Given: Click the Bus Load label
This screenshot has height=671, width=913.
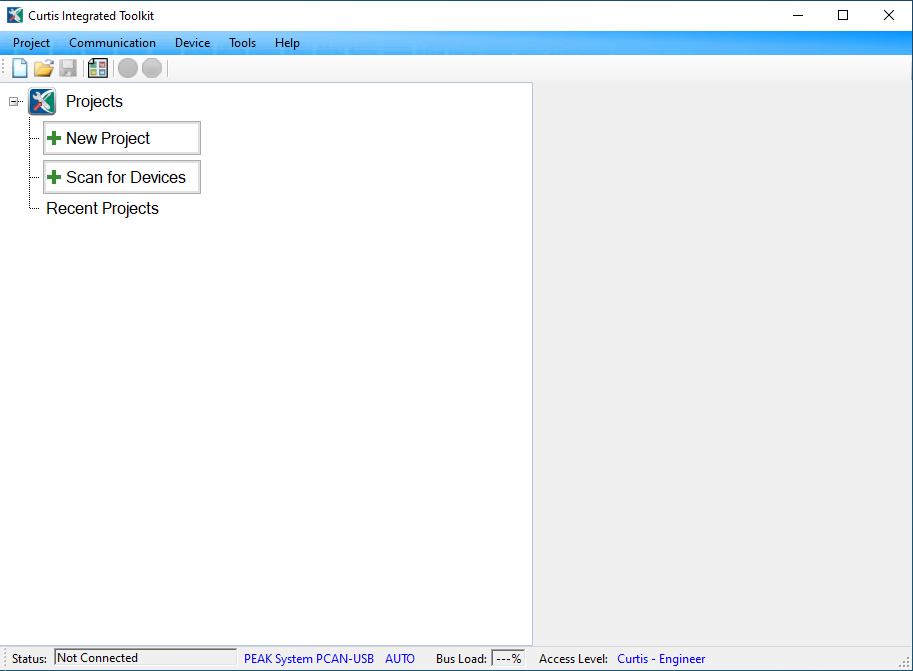Looking at the screenshot, I should pos(461,659).
